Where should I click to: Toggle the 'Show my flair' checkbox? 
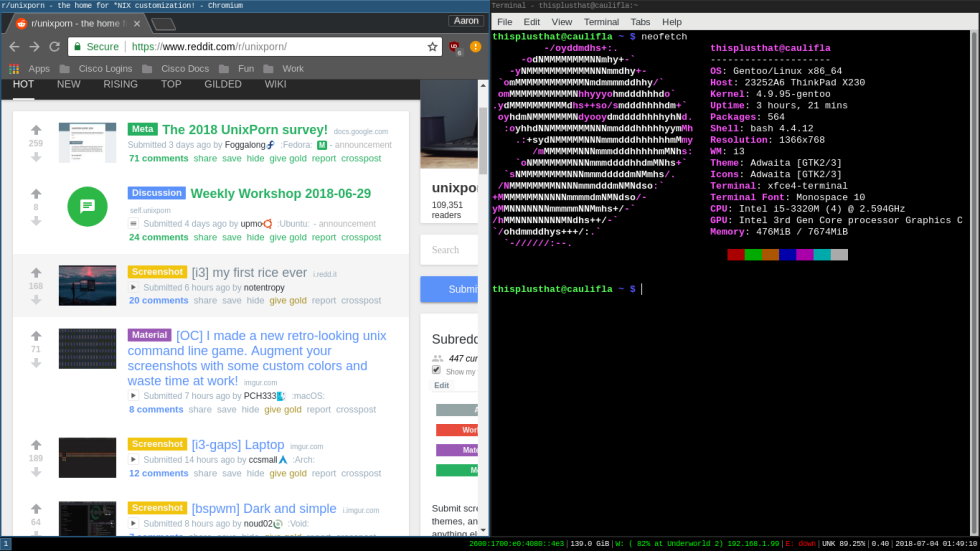pyautogui.click(x=436, y=370)
